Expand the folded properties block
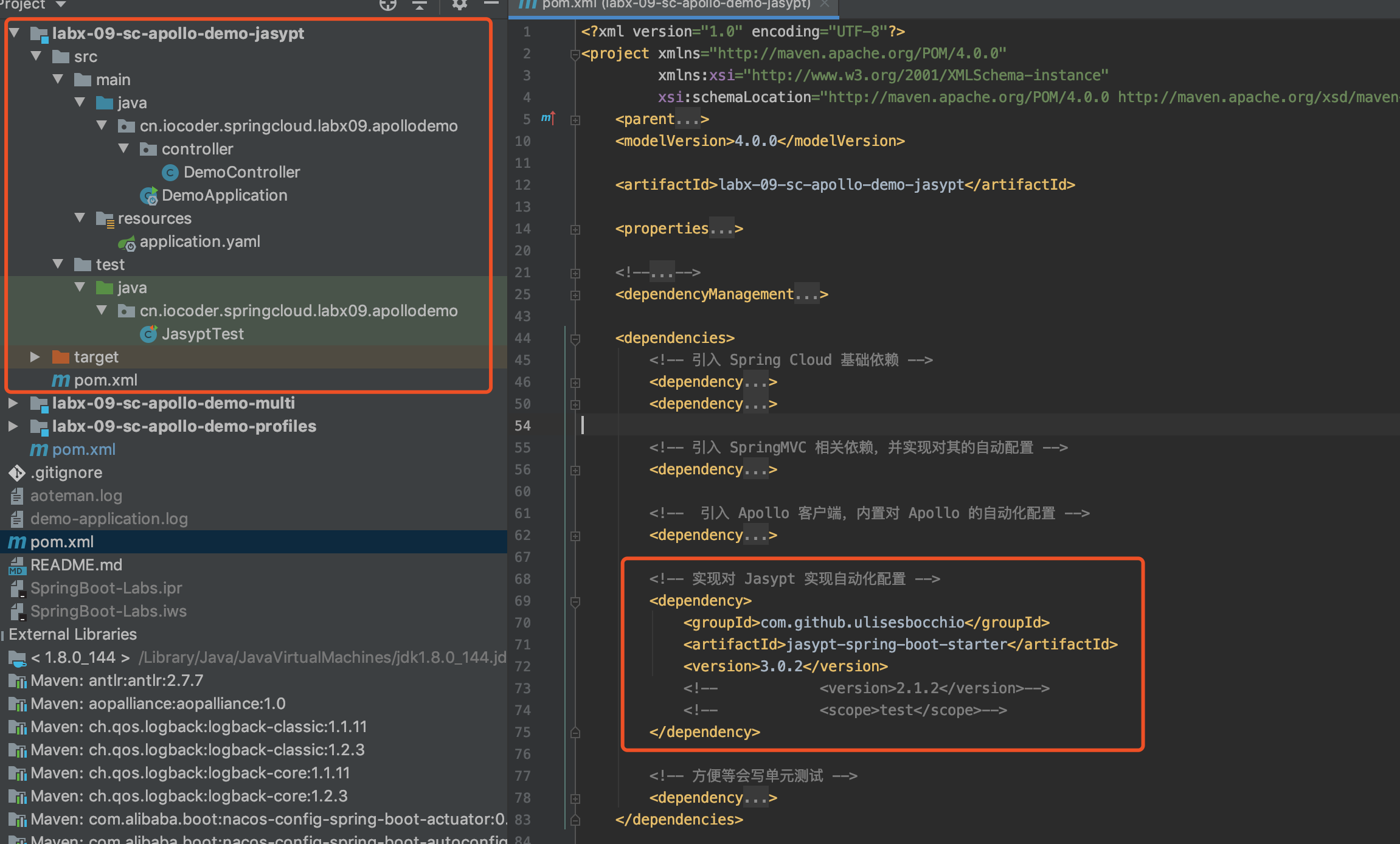Viewport: 1400px width, 844px height. click(x=575, y=229)
